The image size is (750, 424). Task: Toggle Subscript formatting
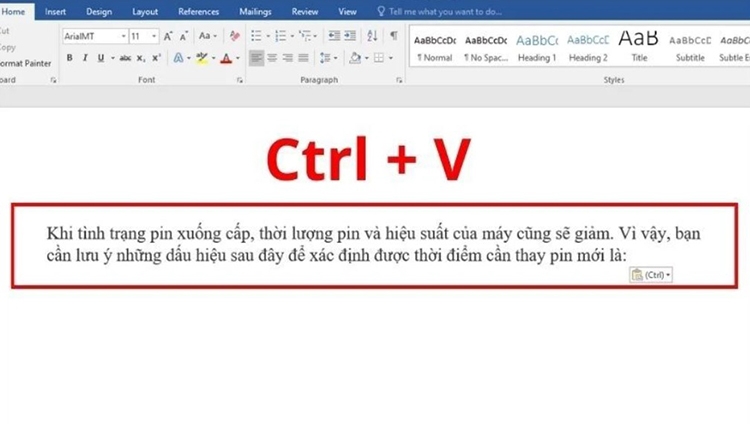(x=141, y=58)
